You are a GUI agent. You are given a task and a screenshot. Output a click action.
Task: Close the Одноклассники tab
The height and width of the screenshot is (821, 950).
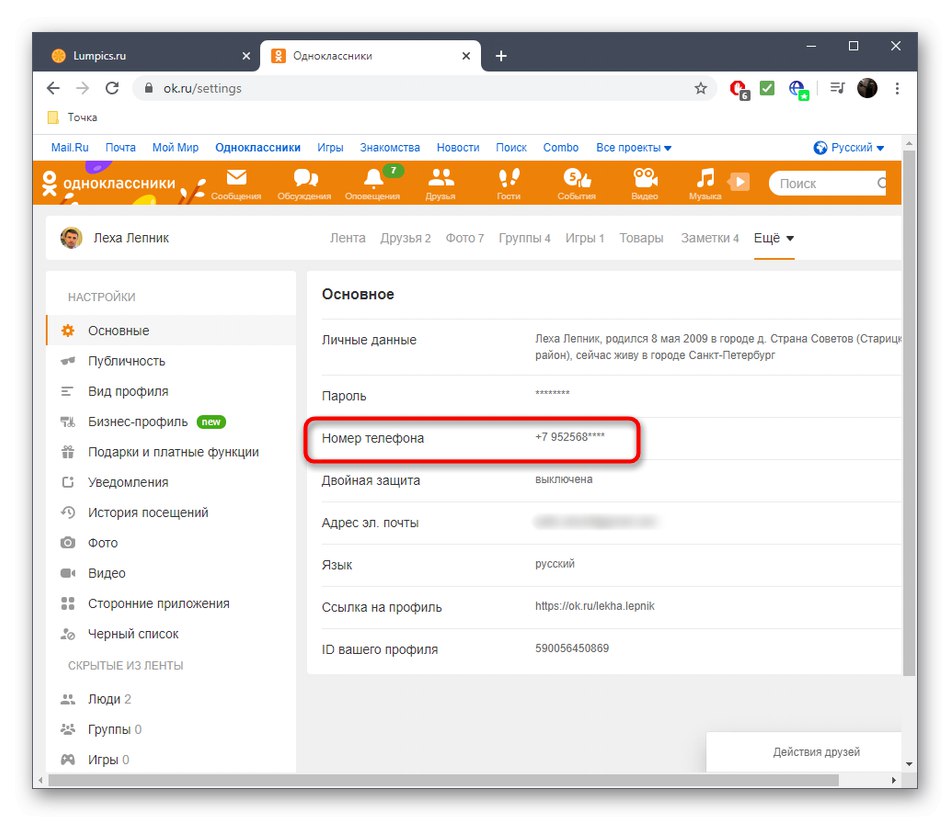466,56
